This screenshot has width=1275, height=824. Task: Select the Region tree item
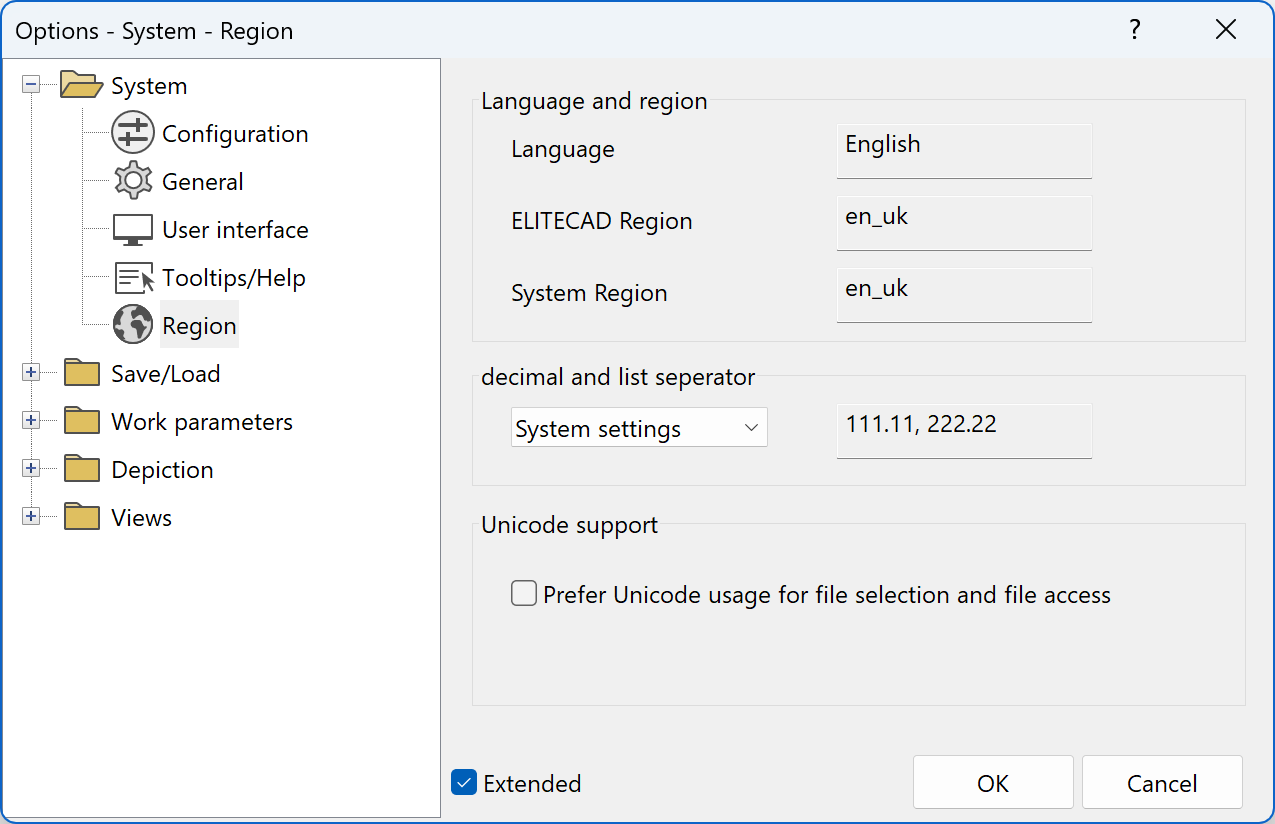tap(199, 325)
